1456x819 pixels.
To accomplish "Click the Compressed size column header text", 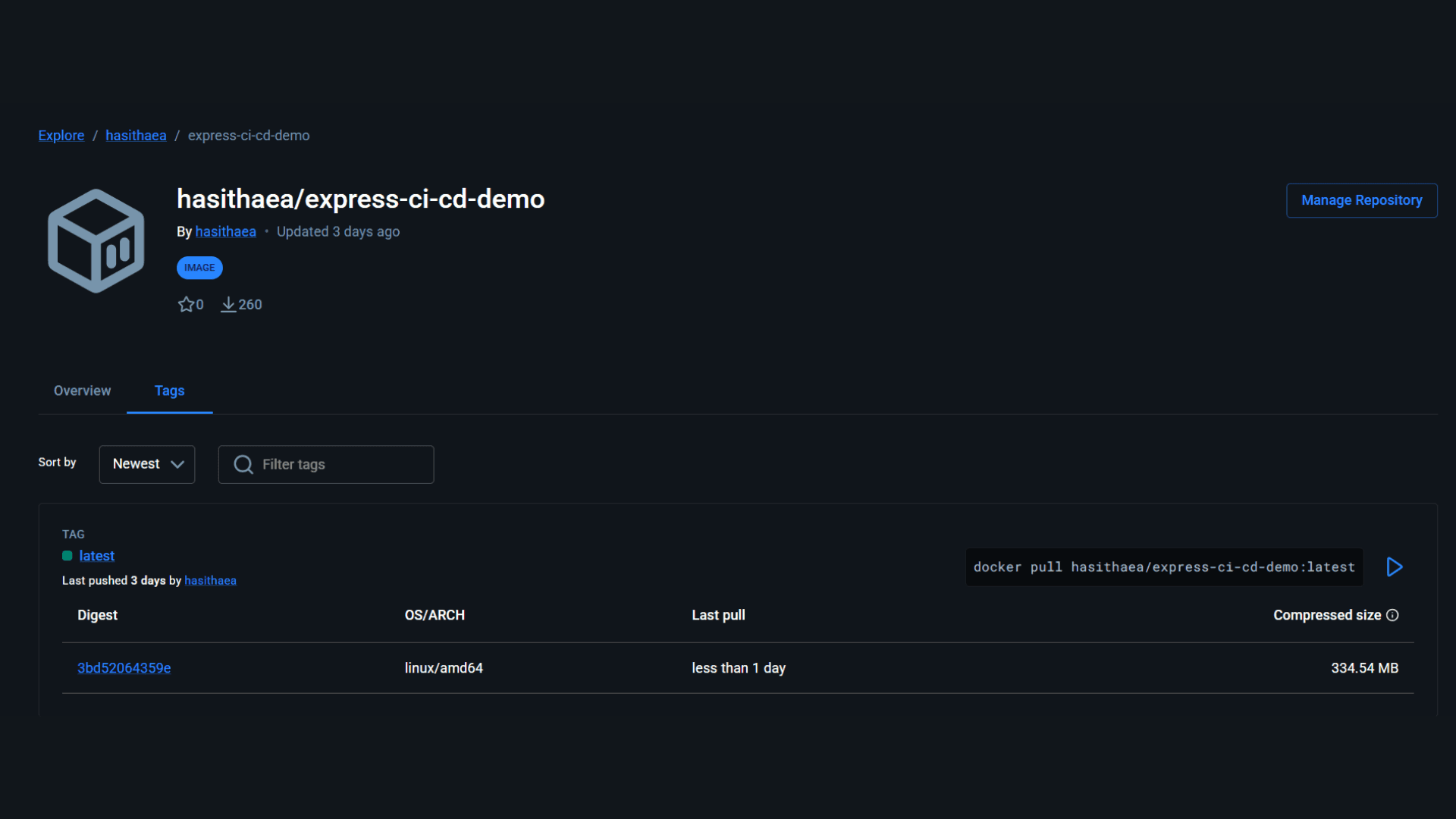I will (1327, 615).
